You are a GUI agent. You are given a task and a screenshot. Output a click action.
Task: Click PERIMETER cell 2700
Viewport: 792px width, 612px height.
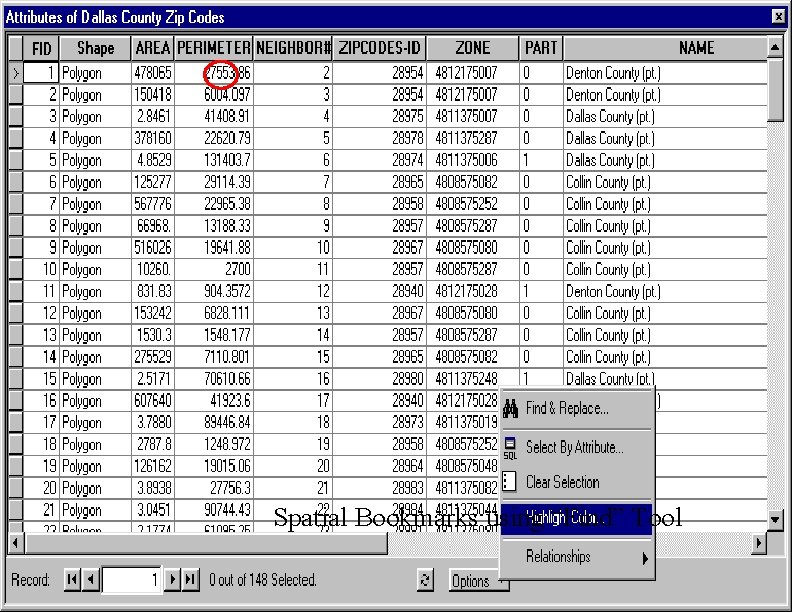point(214,270)
